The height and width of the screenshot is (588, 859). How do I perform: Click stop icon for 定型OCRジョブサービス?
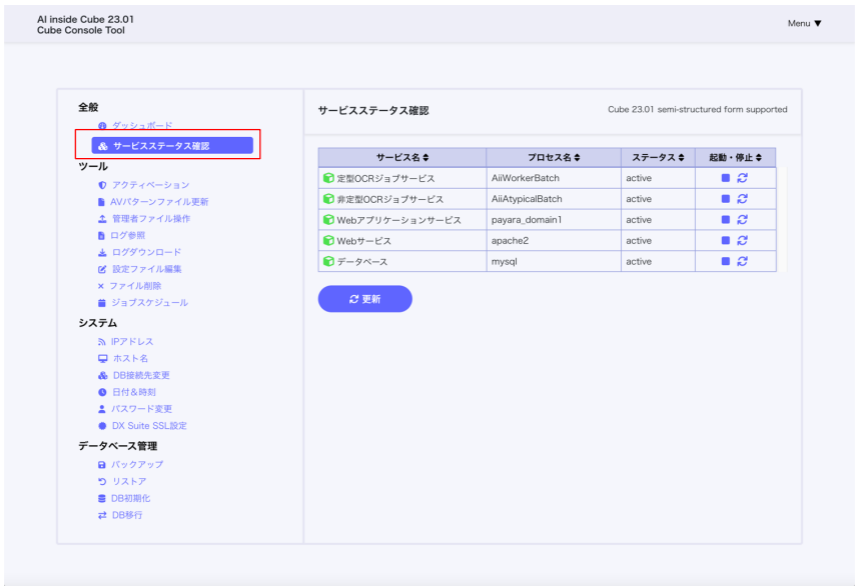(x=726, y=178)
